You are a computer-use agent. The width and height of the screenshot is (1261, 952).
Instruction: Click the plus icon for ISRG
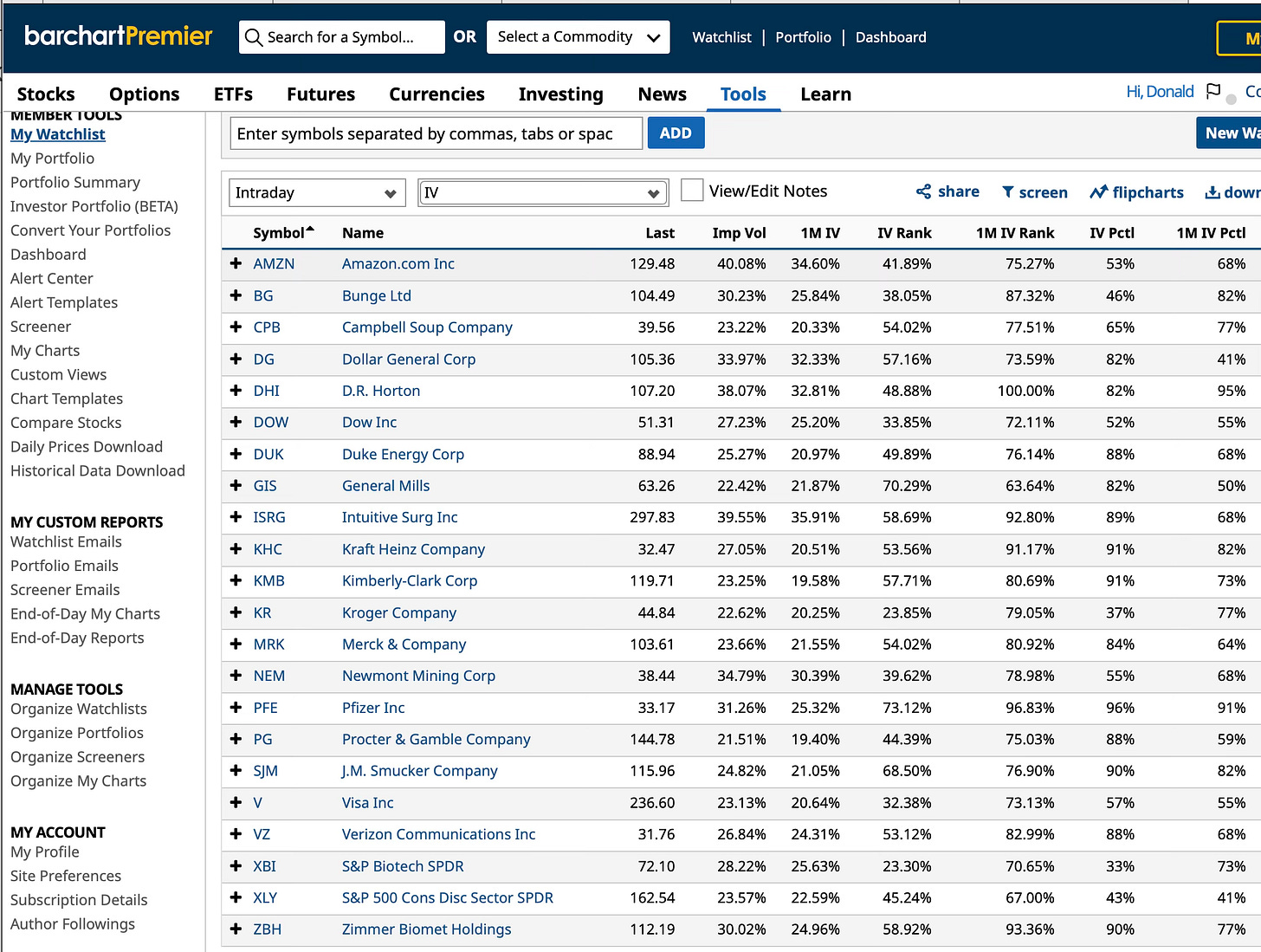coord(236,517)
